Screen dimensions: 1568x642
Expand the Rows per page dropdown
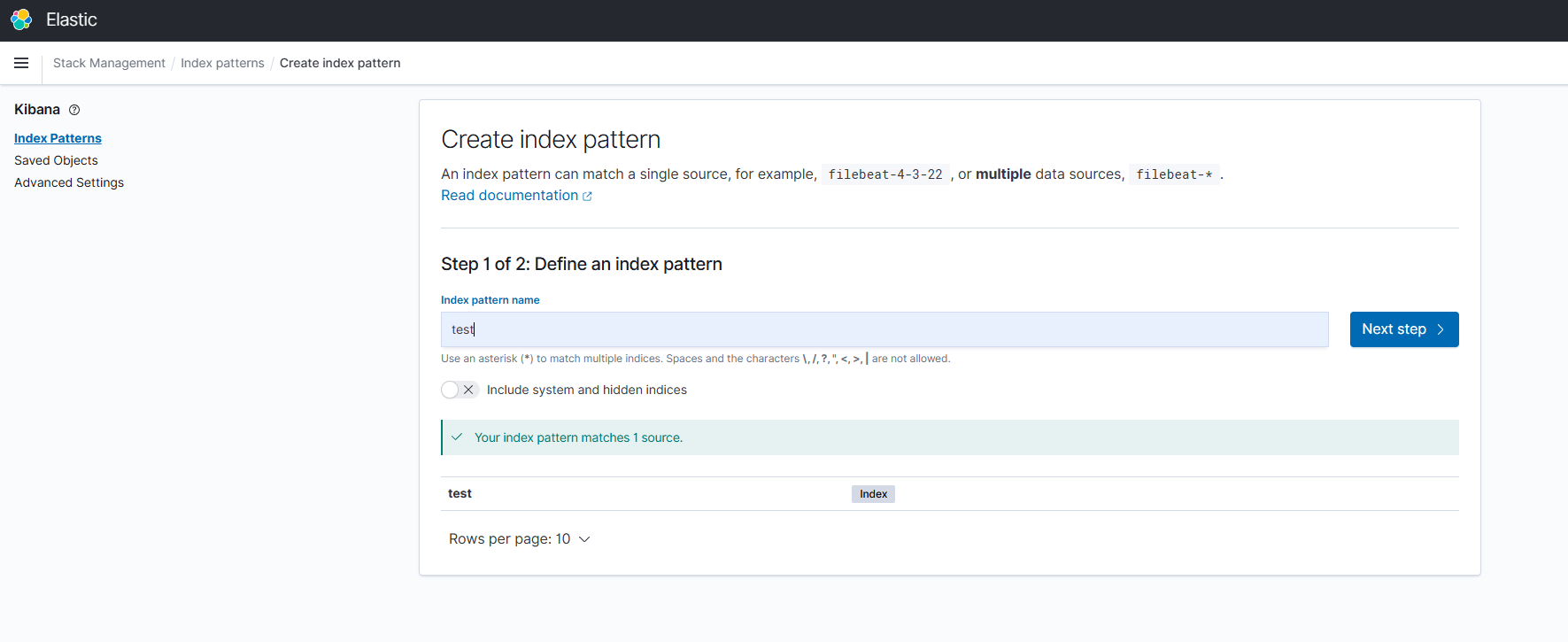point(520,539)
